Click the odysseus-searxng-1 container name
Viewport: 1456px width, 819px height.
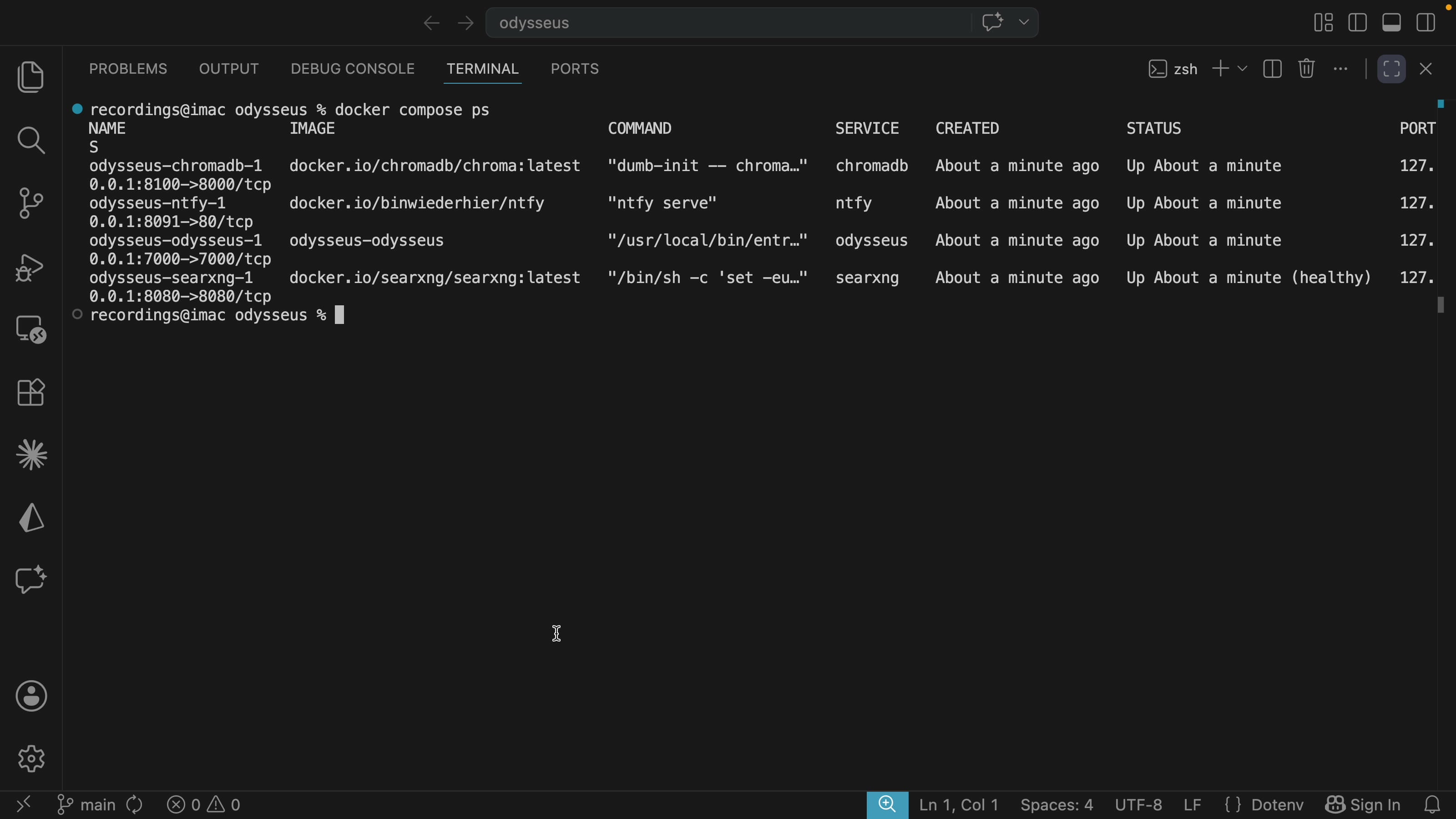tap(171, 278)
